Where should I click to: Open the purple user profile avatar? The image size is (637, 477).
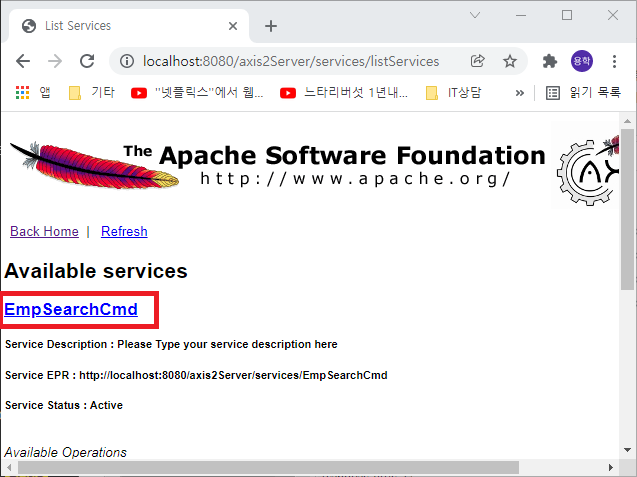(x=582, y=61)
